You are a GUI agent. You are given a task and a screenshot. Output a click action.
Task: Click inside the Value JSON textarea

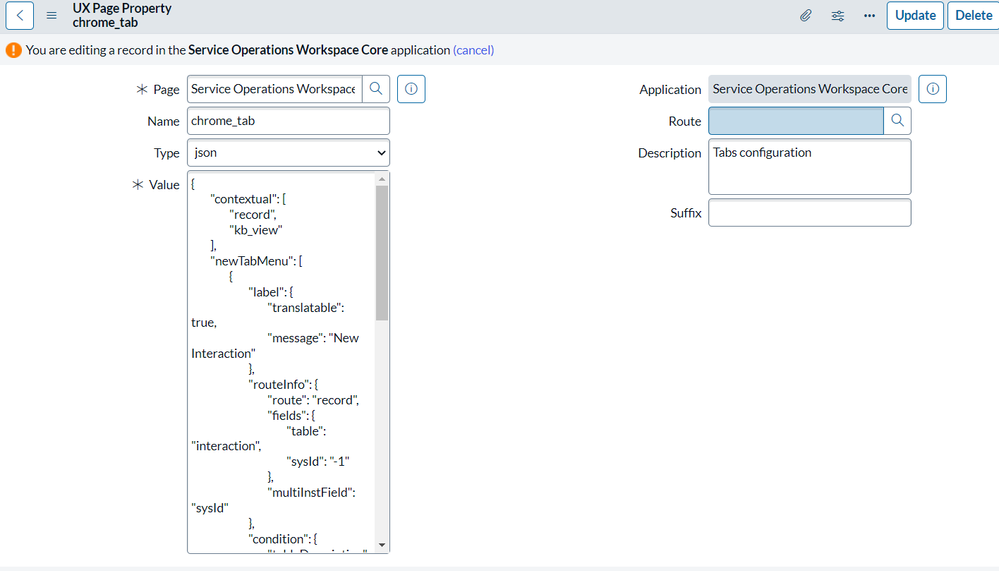281,361
